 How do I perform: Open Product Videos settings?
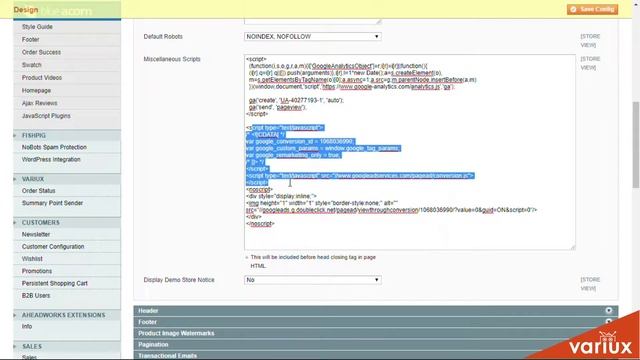[42, 78]
